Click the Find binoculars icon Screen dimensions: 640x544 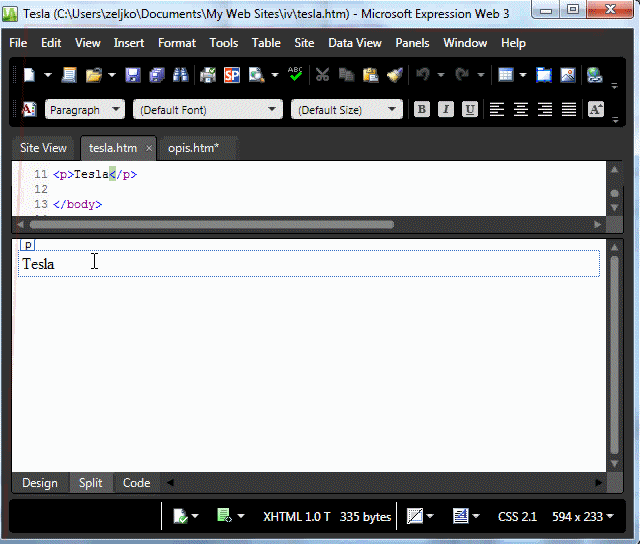pyautogui.click(x=181, y=75)
